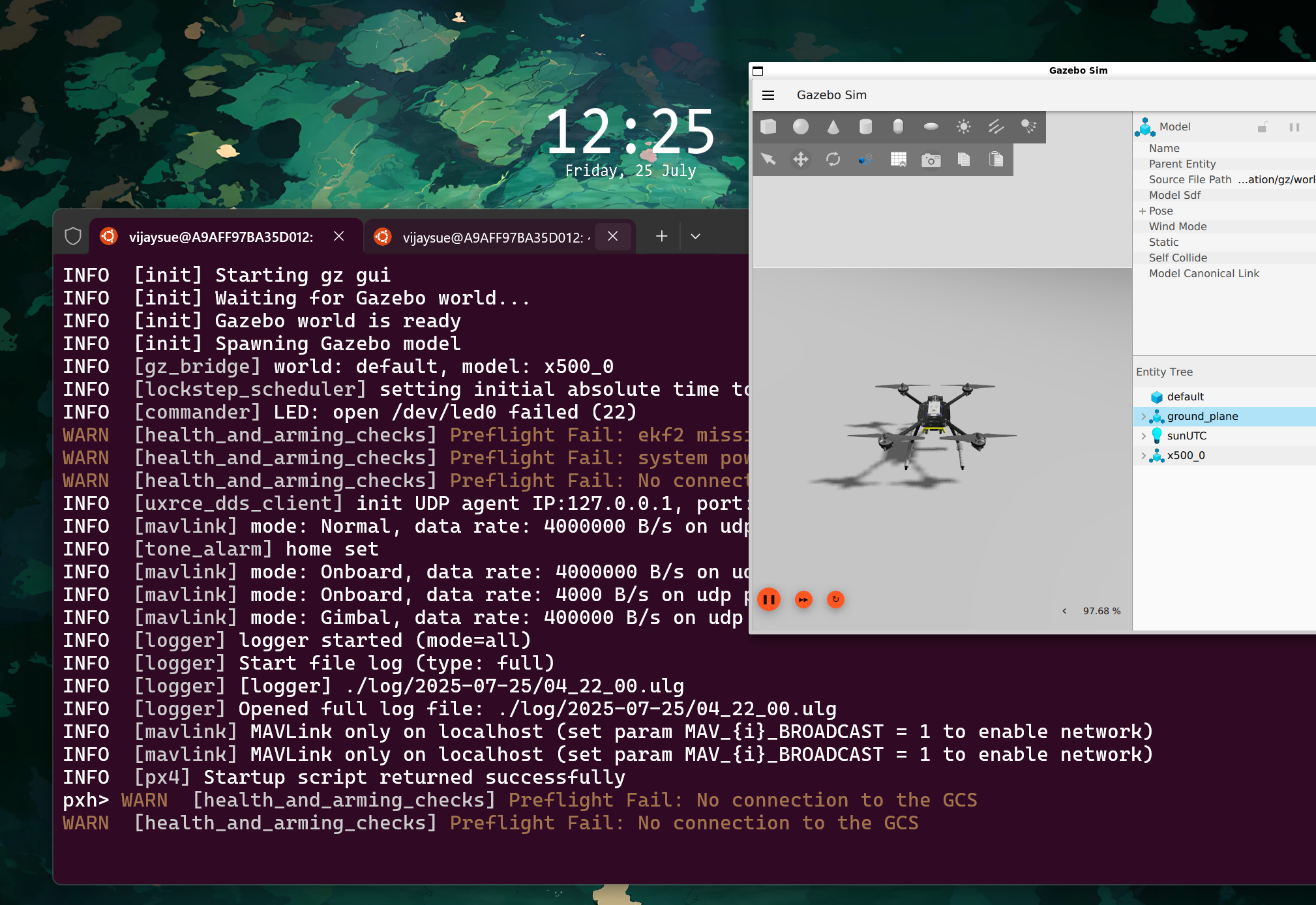Take a screenshot with the camera tool
The width and height of the screenshot is (1316, 905).
931,159
